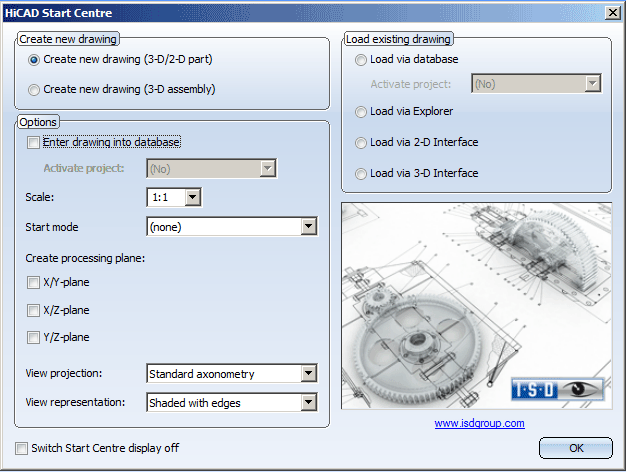This screenshot has width=626, height=472.
Task: Choose Load via database option
Action: click(361, 60)
